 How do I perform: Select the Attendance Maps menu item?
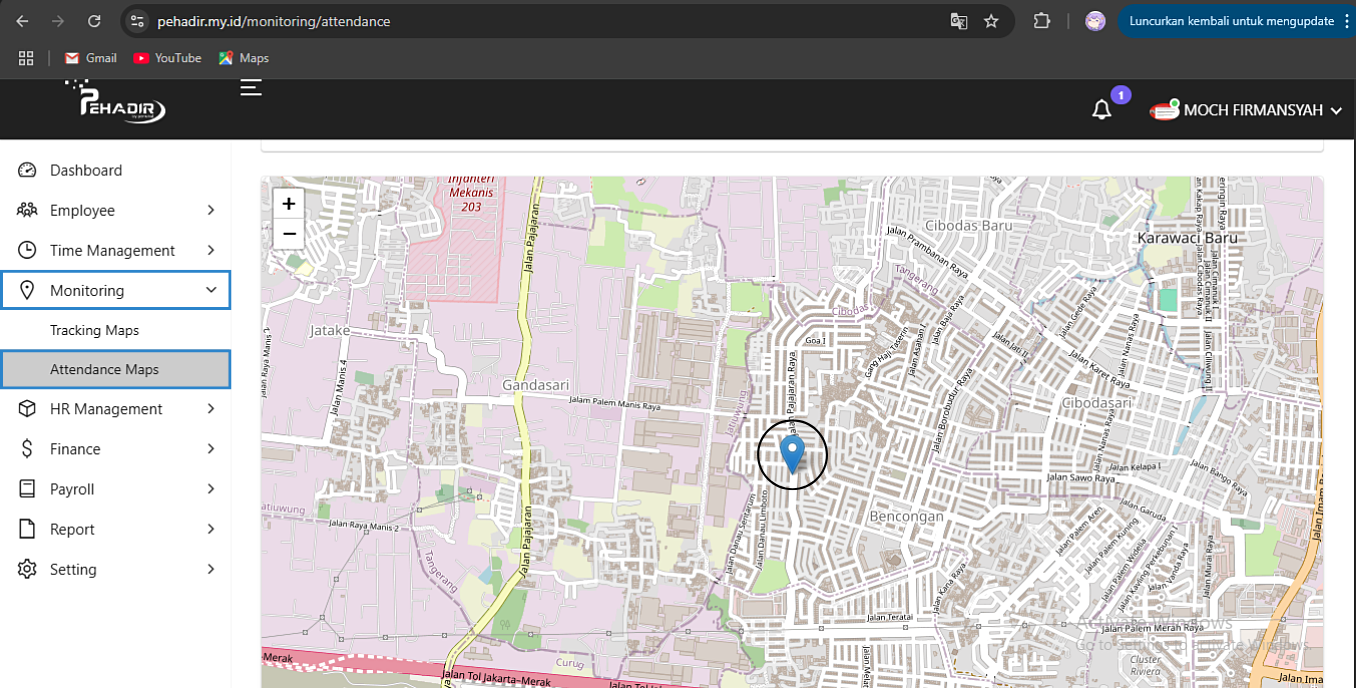[x=105, y=369]
